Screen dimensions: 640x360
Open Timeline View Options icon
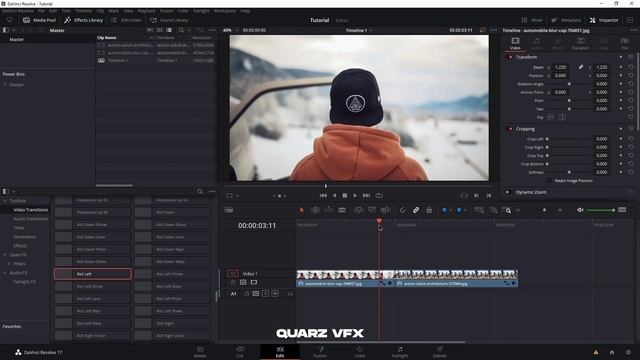click(229, 210)
